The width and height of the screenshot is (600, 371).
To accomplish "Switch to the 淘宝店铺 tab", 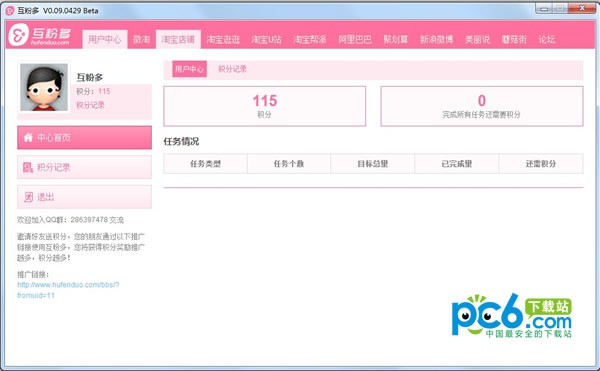I will tap(178, 39).
